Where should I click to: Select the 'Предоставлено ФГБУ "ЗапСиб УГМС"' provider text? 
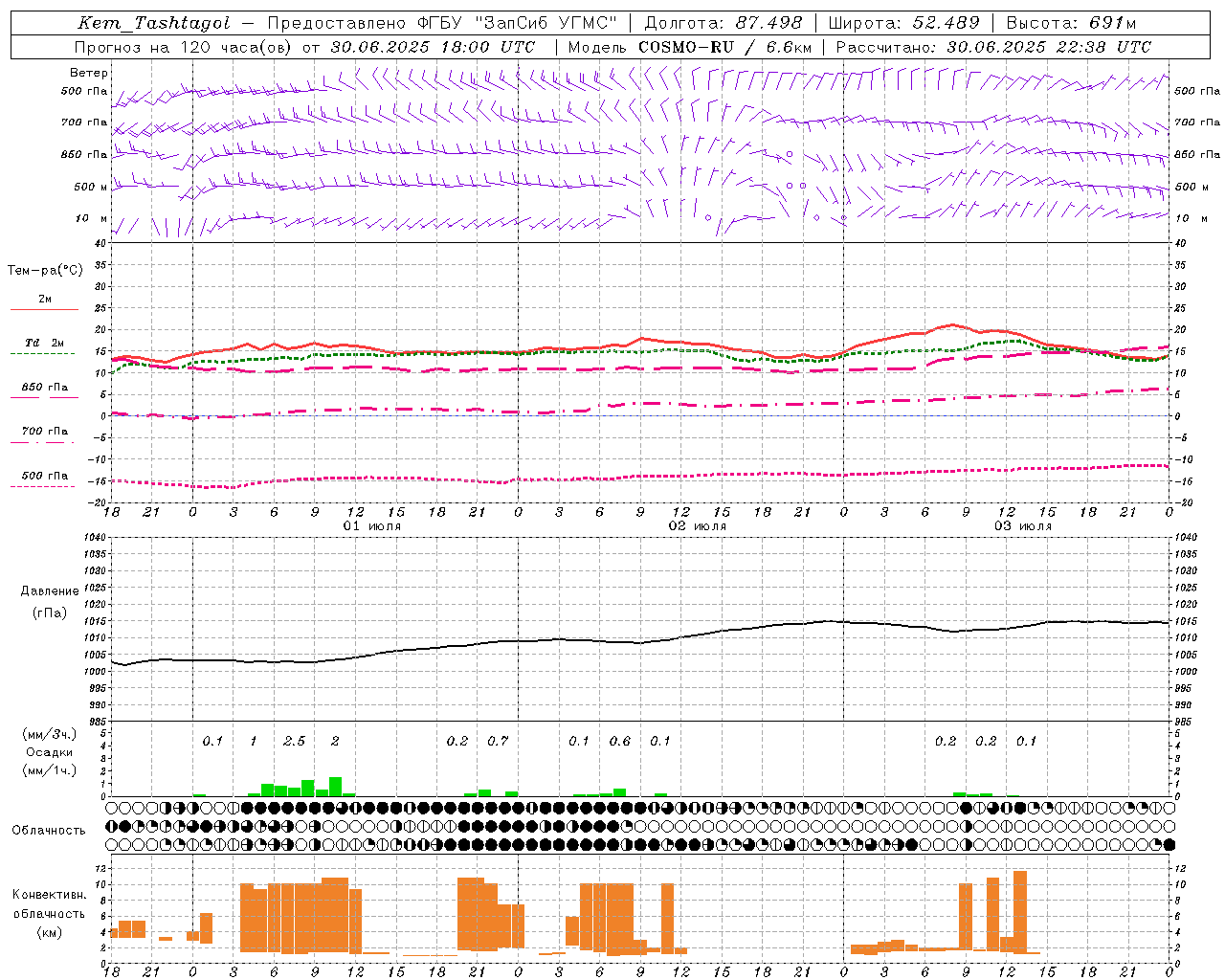[x=443, y=23]
